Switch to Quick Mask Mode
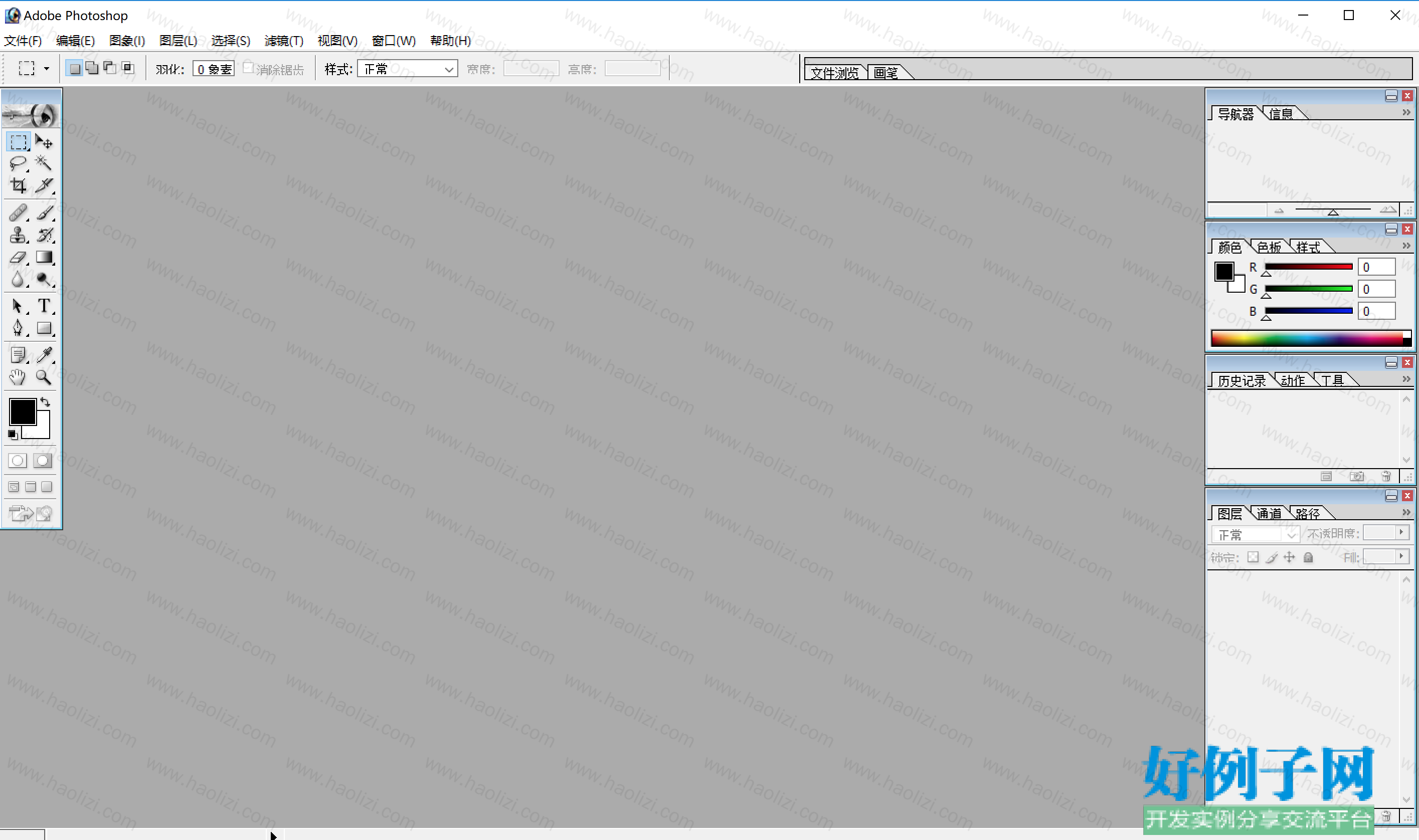Screen dimensions: 1419x840 point(43,461)
